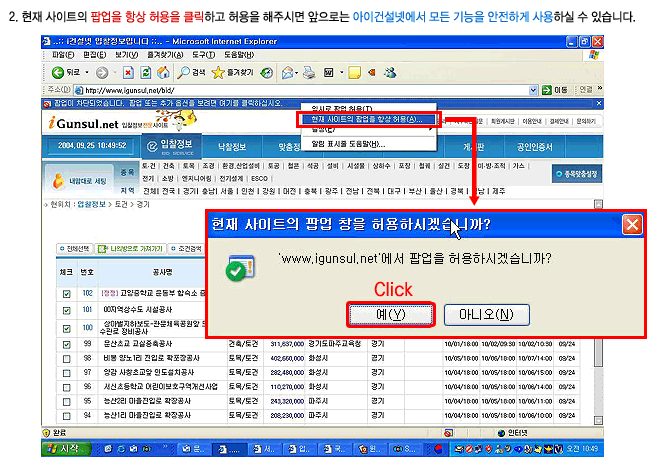The image size is (651, 462).
Task: Click the quick launch Internet Explorer icon
Action: click(x=121, y=449)
